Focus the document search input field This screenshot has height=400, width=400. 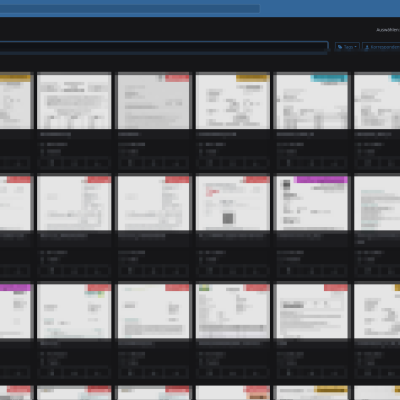point(163,47)
